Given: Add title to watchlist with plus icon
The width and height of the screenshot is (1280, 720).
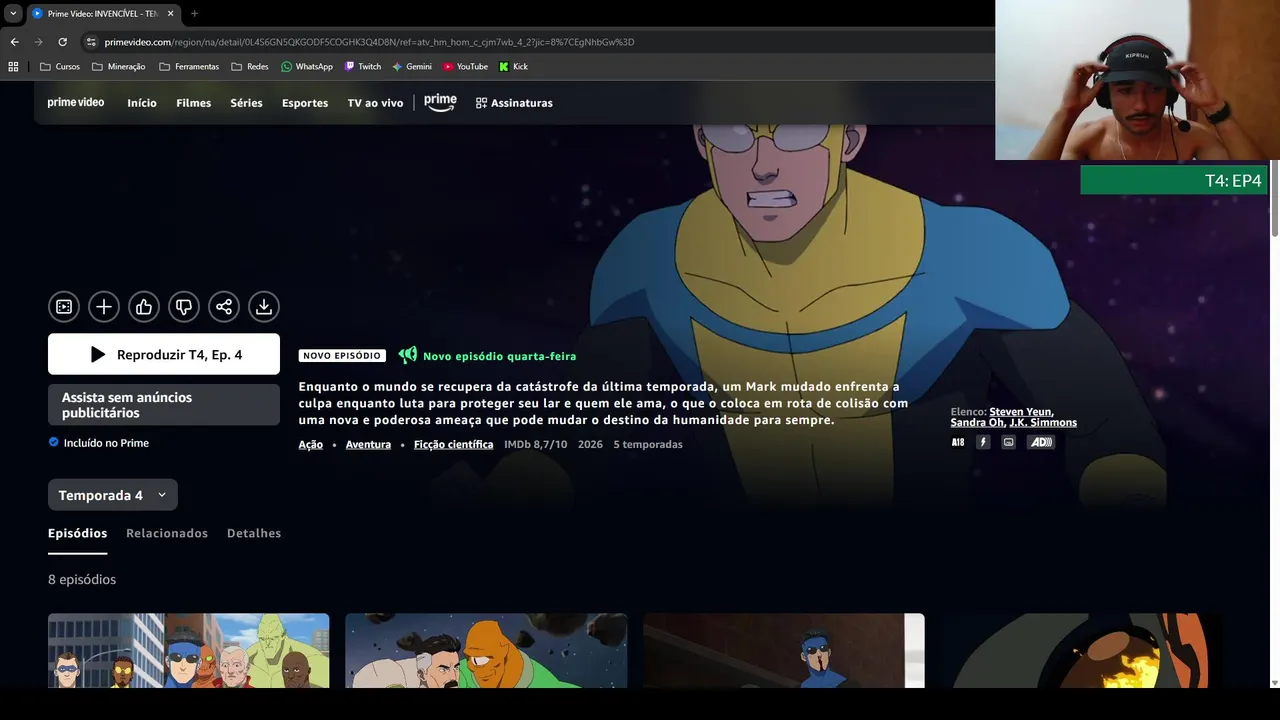Looking at the screenshot, I should 104,307.
